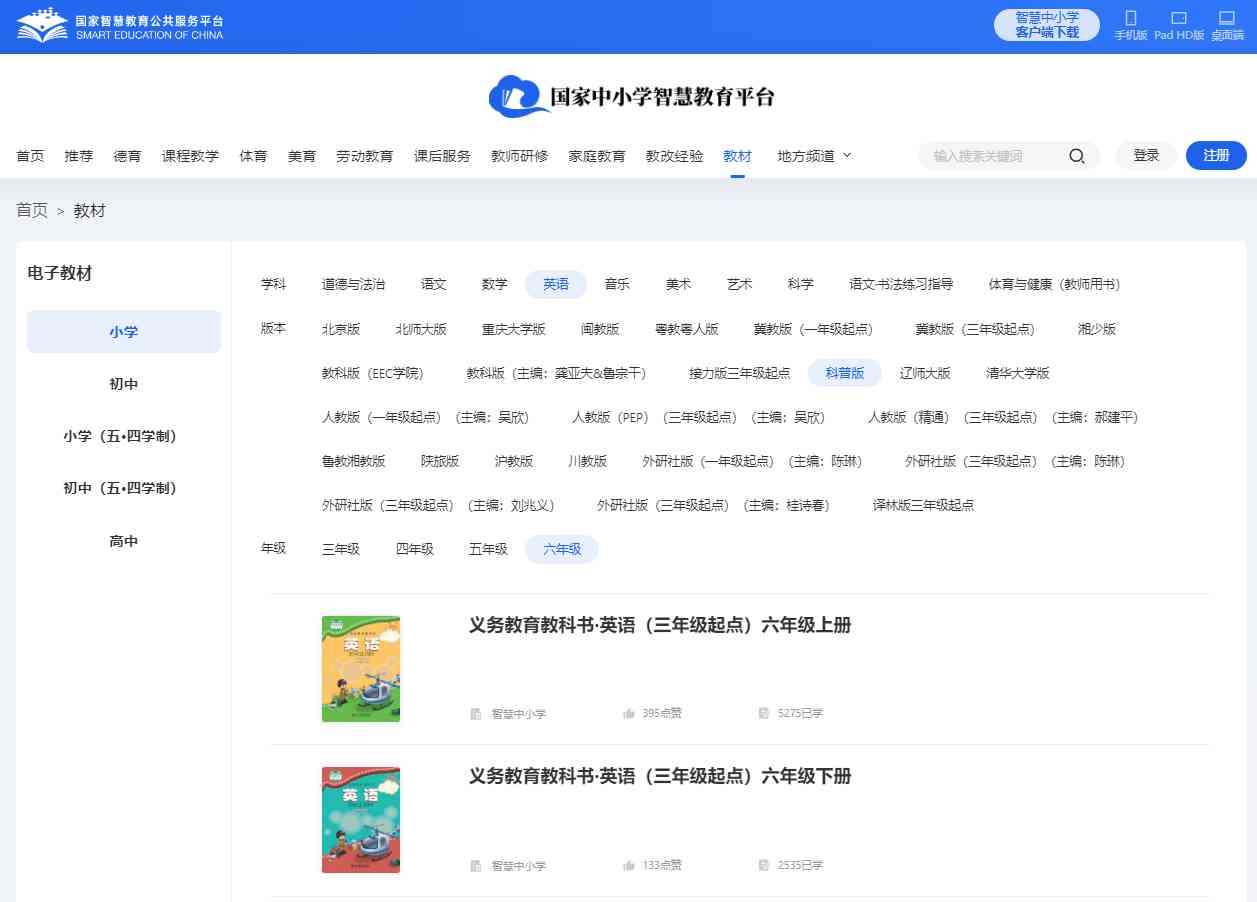Screen dimensions: 1257x902
Task: Open the 体育 navigation item
Action: coord(253,156)
